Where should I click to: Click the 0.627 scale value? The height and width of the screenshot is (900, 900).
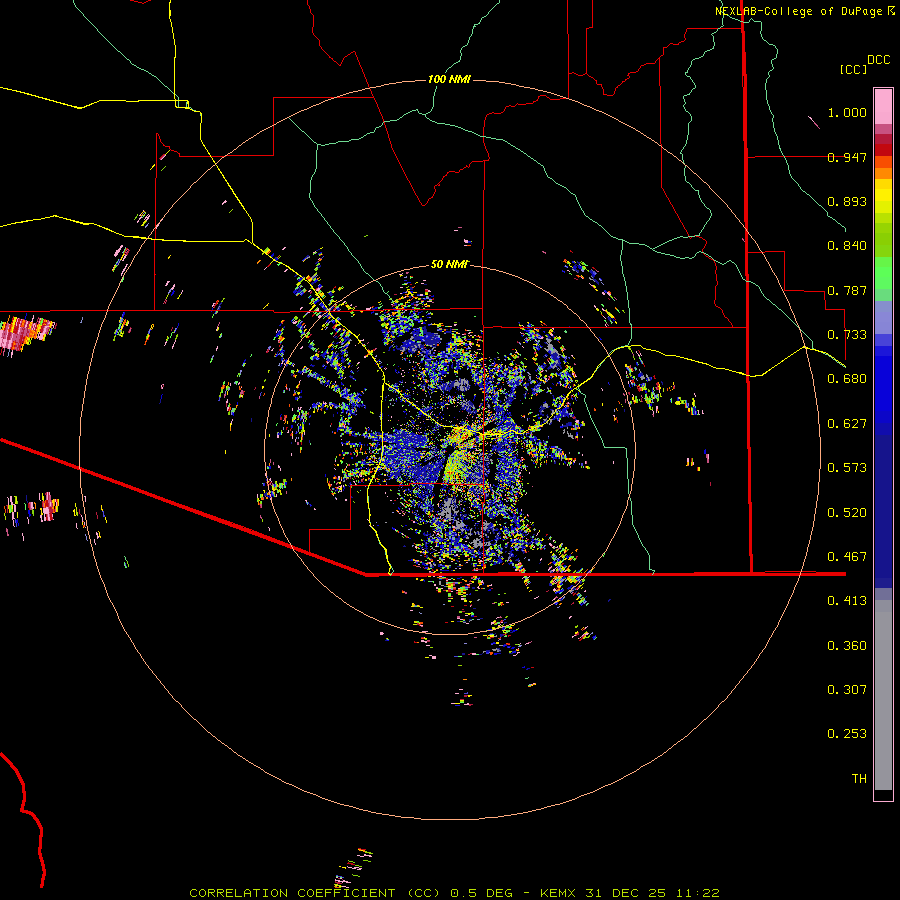tap(847, 424)
